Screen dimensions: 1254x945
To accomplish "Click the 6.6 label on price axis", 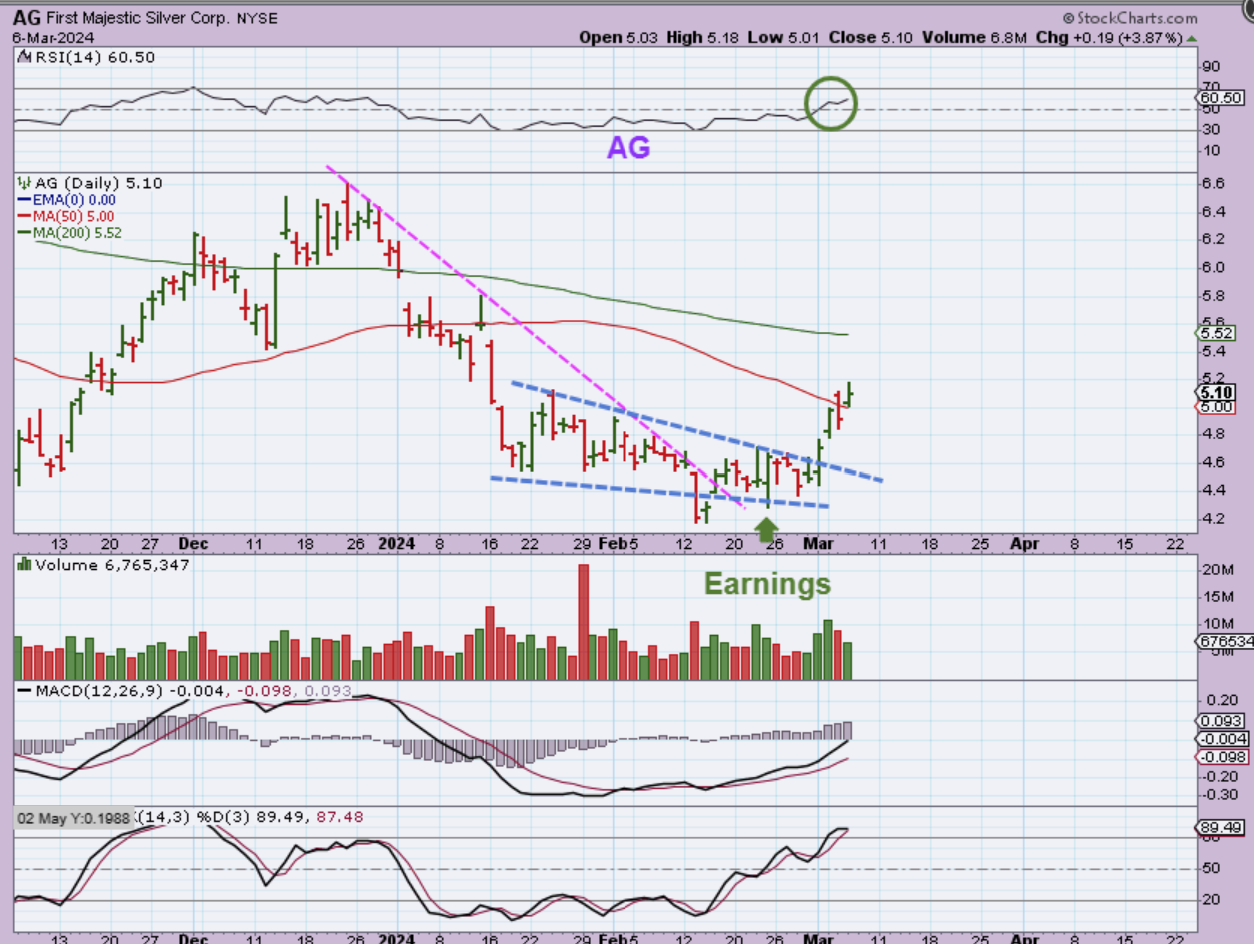I will tap(1212, 184).
